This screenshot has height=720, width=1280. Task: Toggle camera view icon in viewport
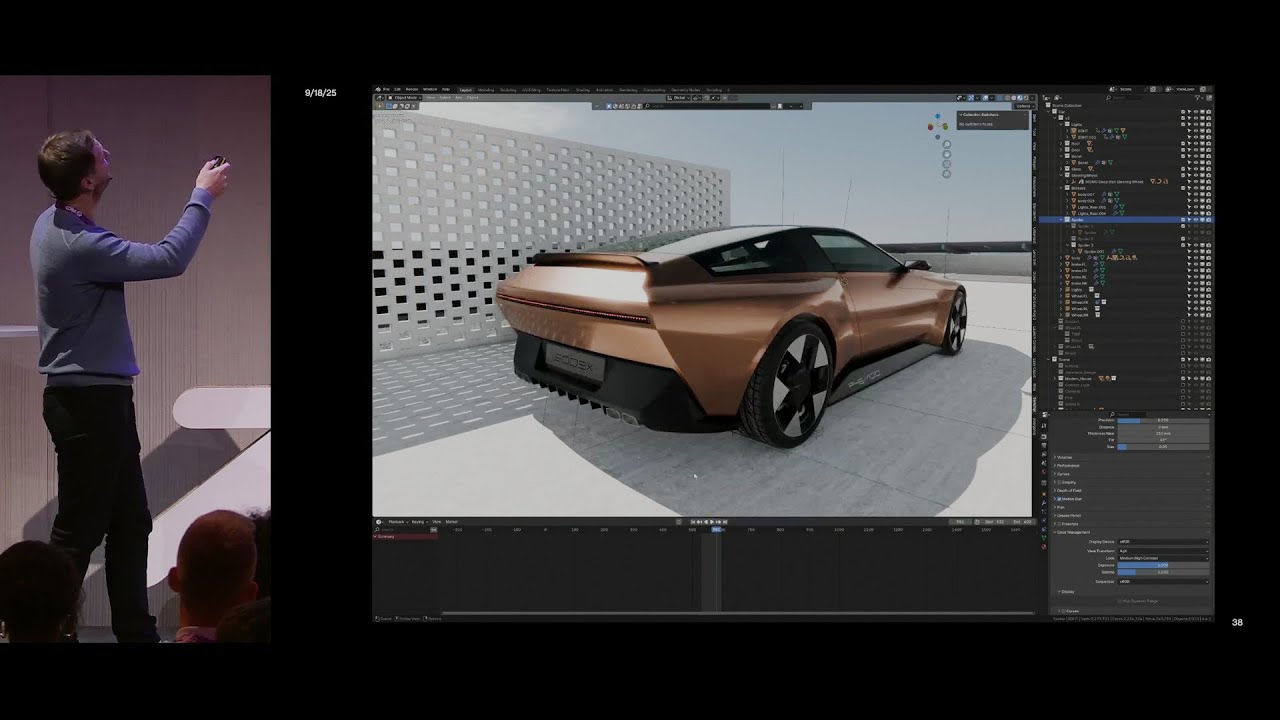(946, 164)
